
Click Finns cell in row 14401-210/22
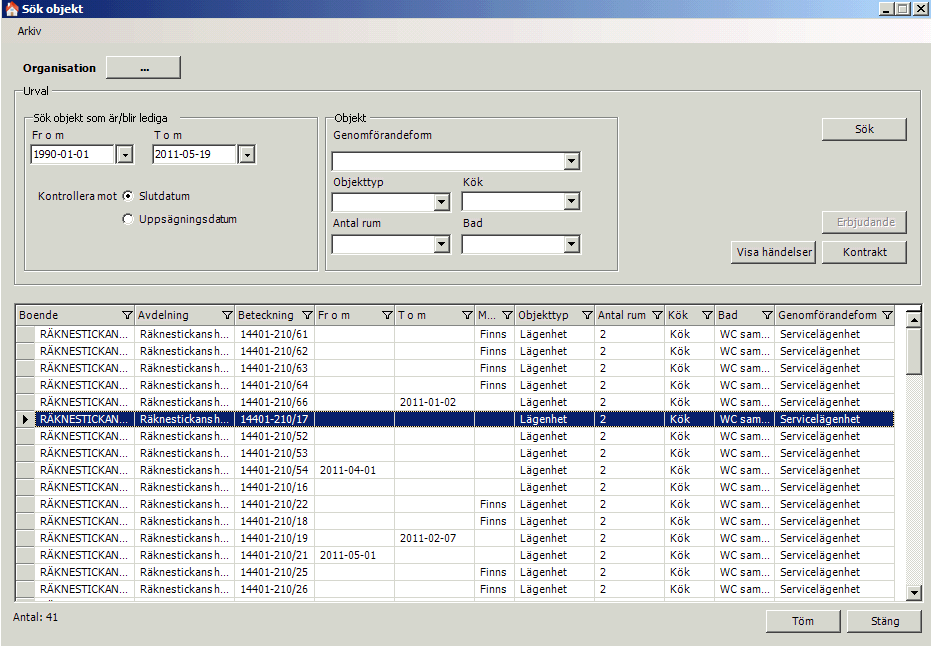pos(493,504)
